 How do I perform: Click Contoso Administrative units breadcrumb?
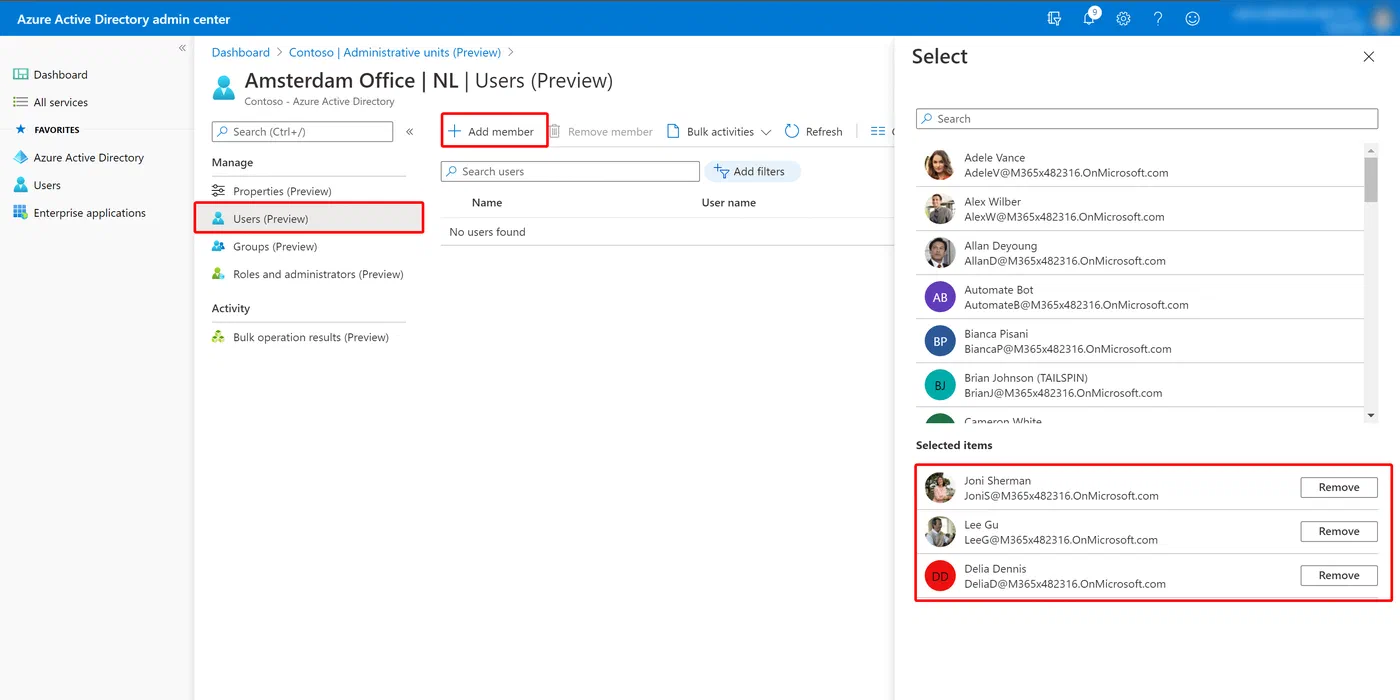395,52
